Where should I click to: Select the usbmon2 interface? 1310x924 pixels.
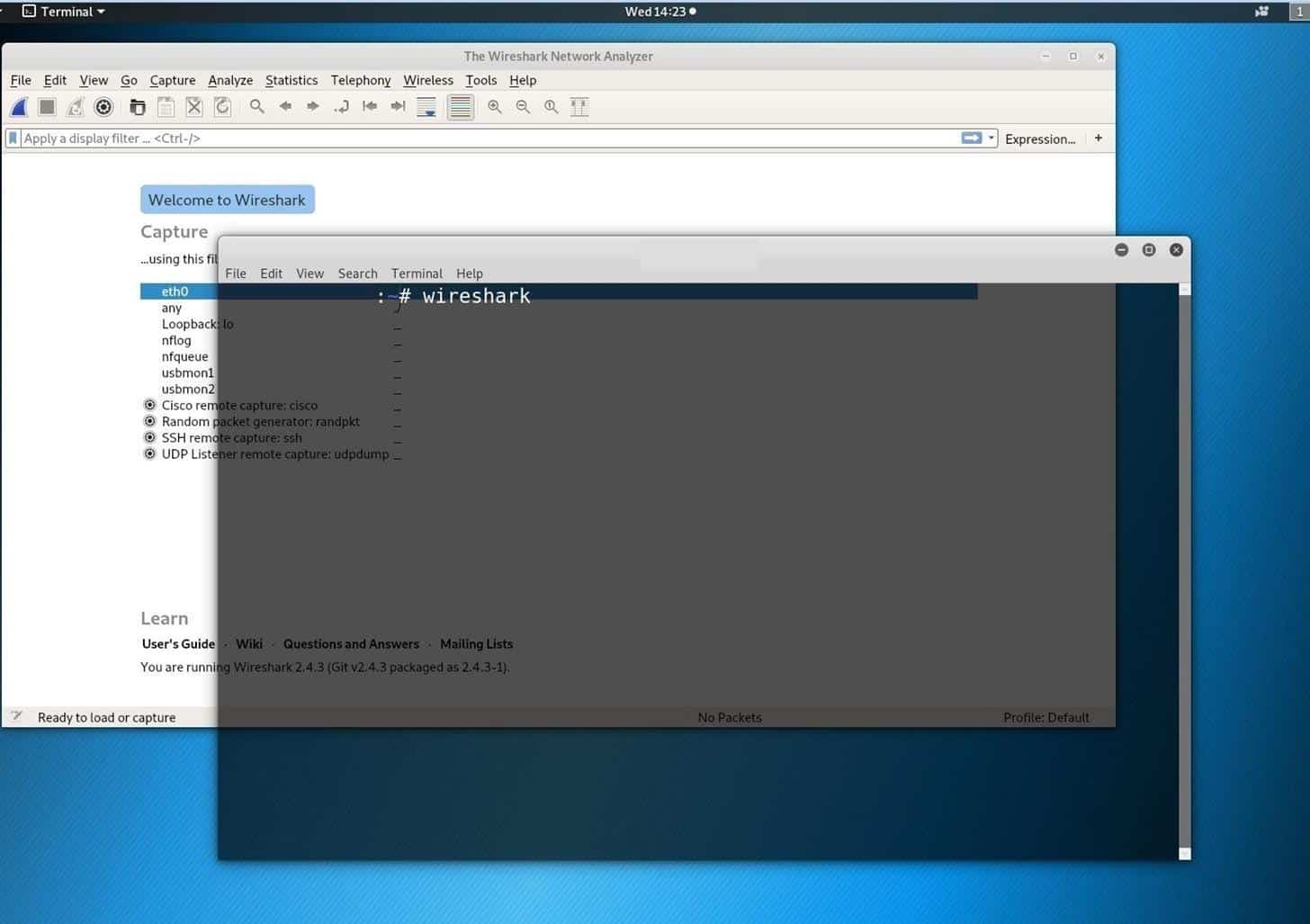coord(188,389)
